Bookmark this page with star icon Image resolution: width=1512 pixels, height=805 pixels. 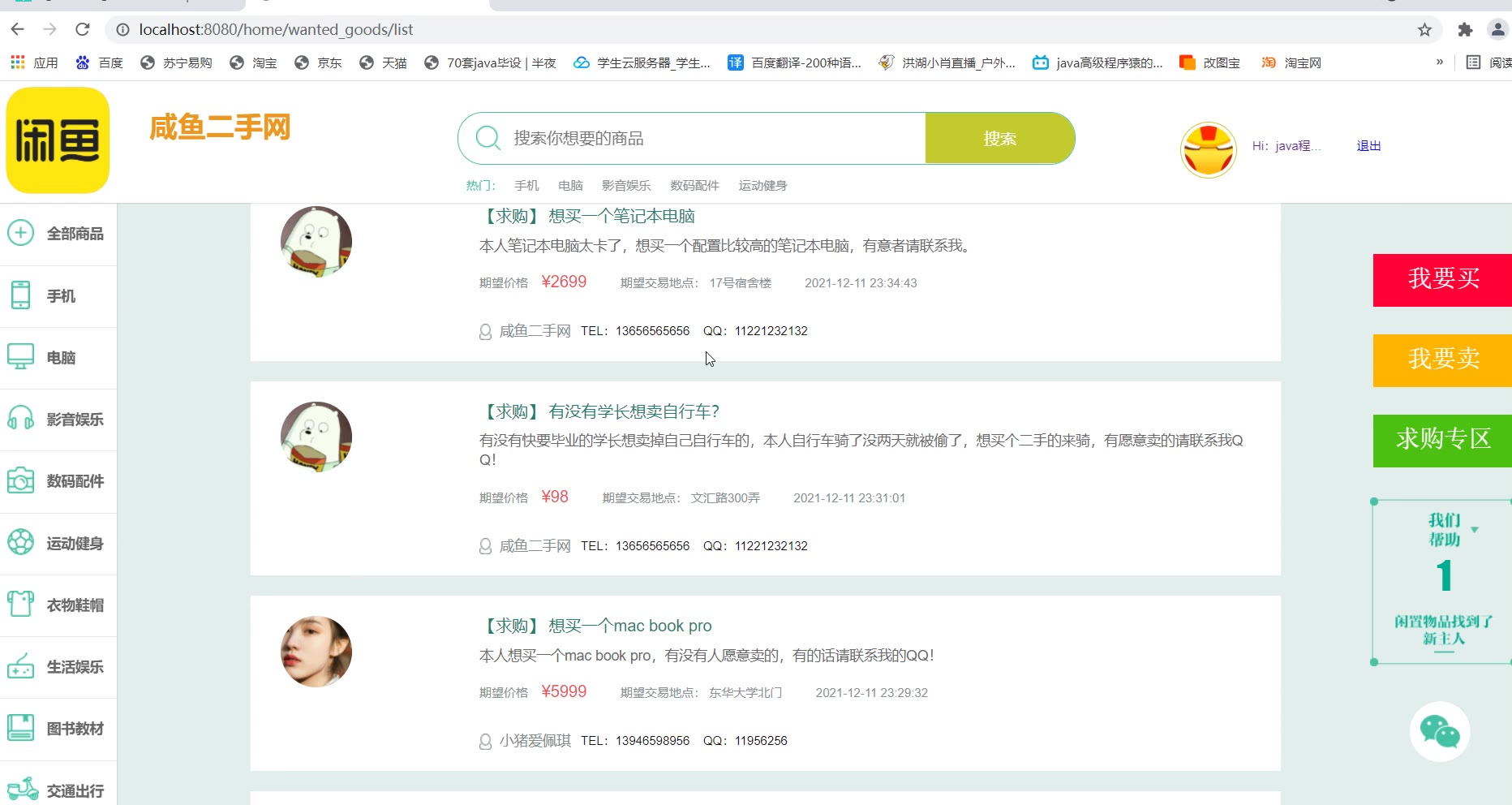1424,30
